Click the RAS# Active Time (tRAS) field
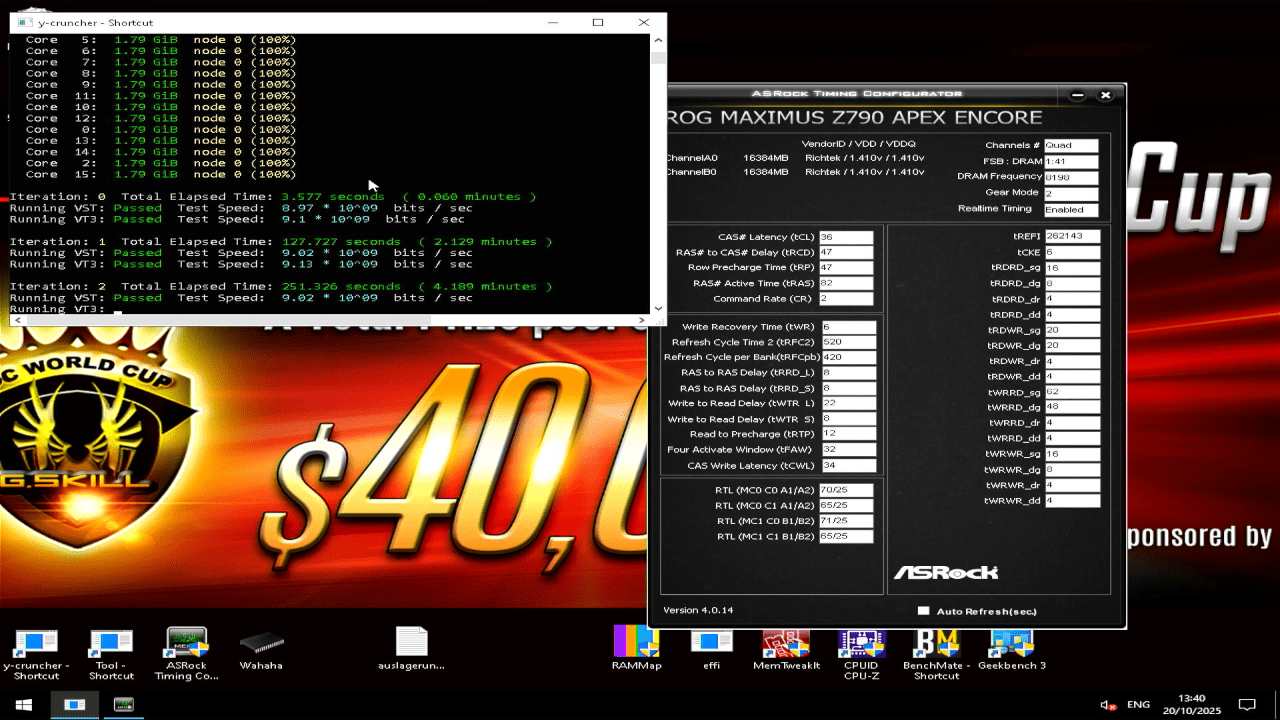Viewport: 1280px width, 720px height. point(846,284)
